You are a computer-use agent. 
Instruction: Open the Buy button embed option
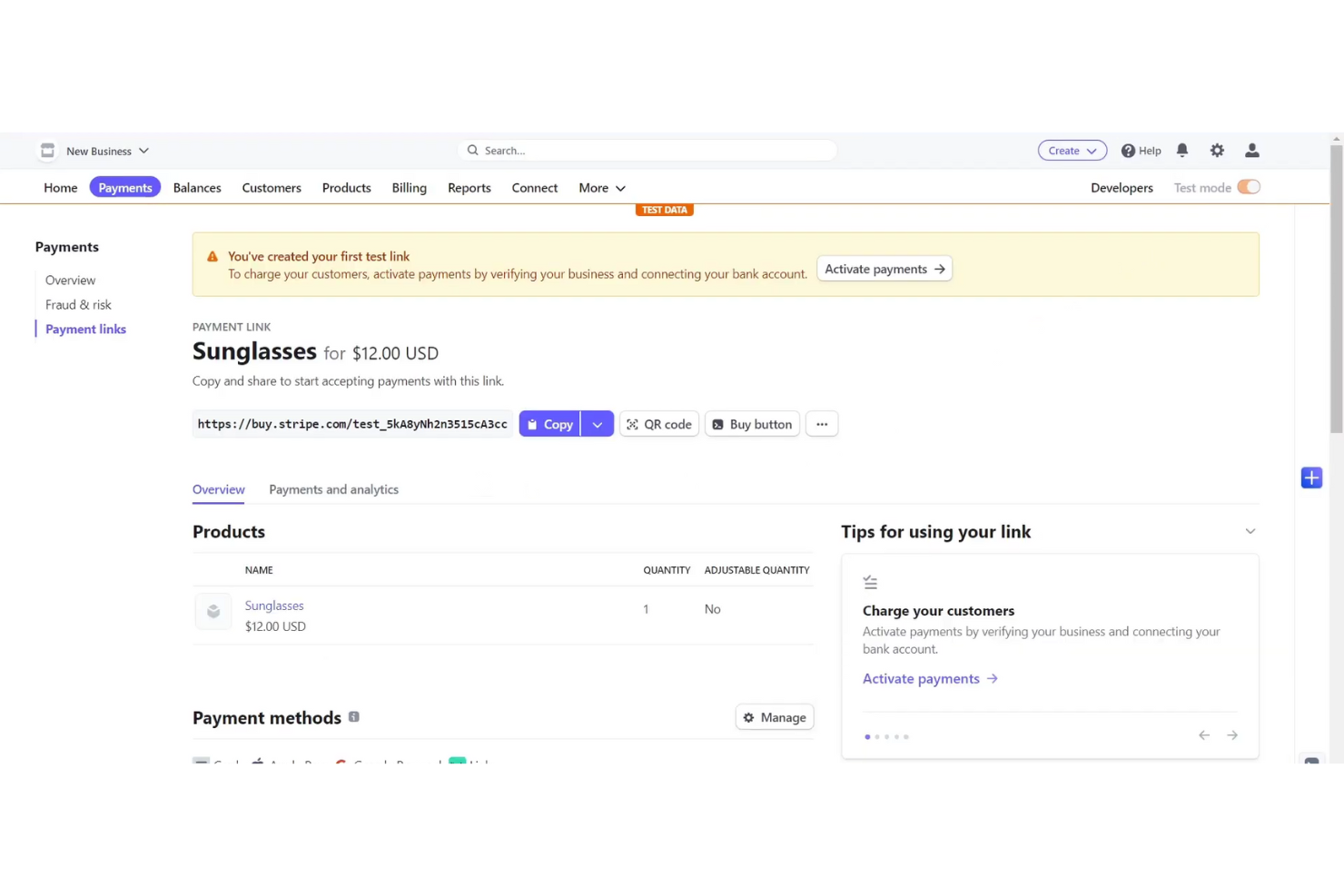(752, 424)
